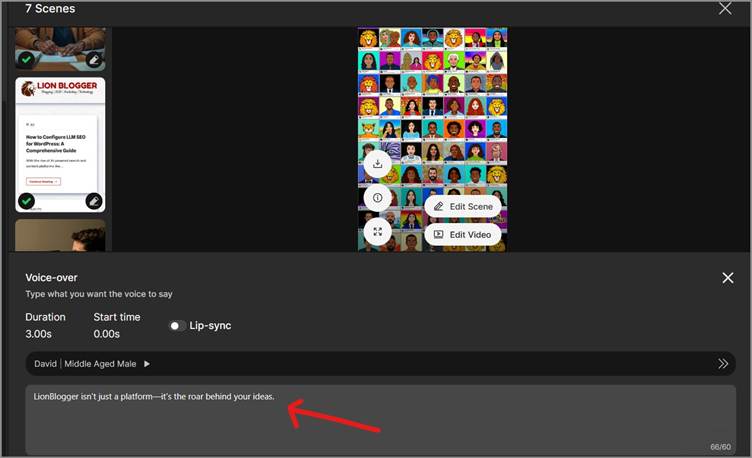Expand preview to fullscreen with the arrows icon

click(377, 232)
